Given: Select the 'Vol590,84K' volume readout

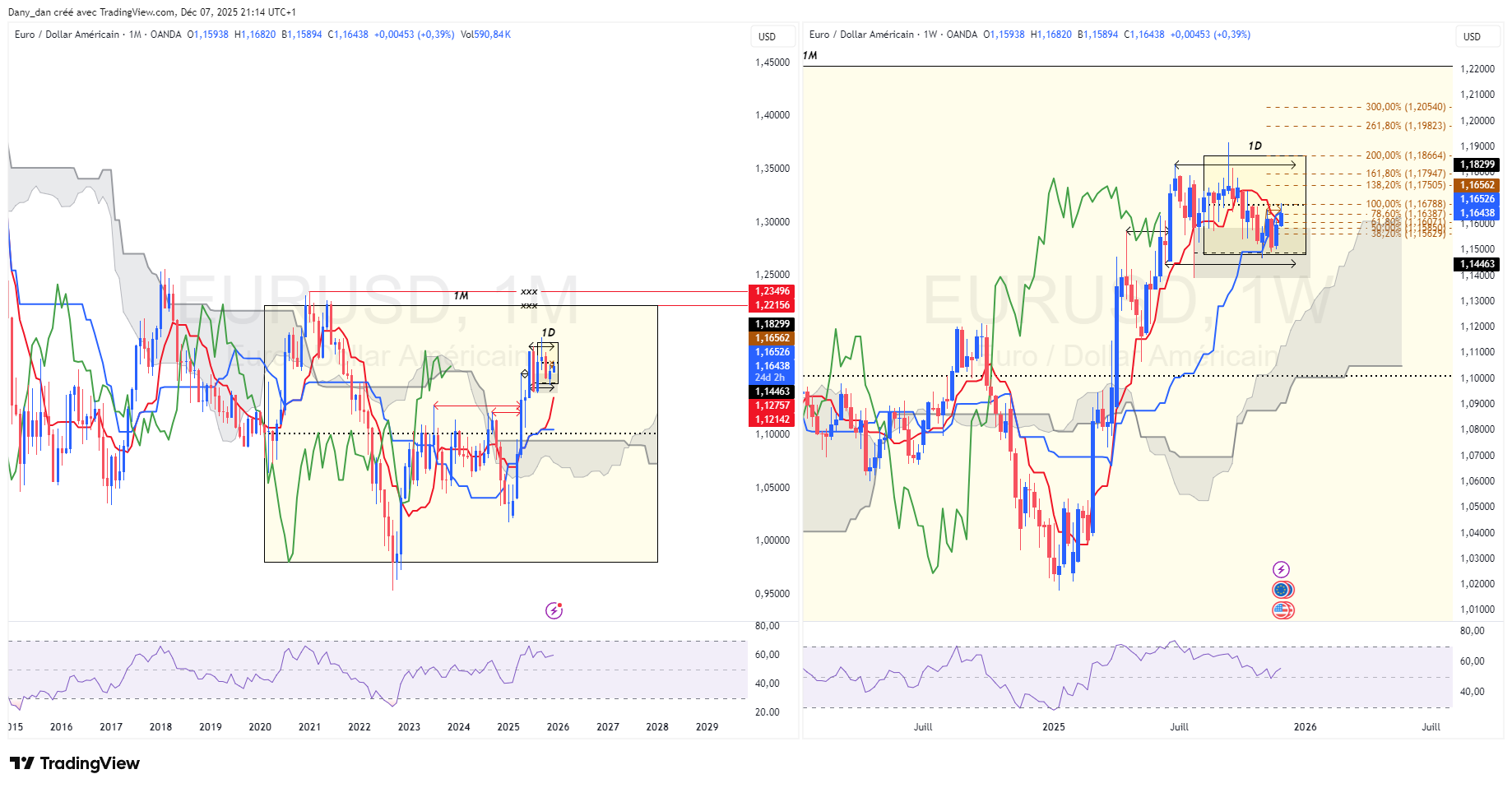Looking at the screenshot, I should tap(485, 35).
